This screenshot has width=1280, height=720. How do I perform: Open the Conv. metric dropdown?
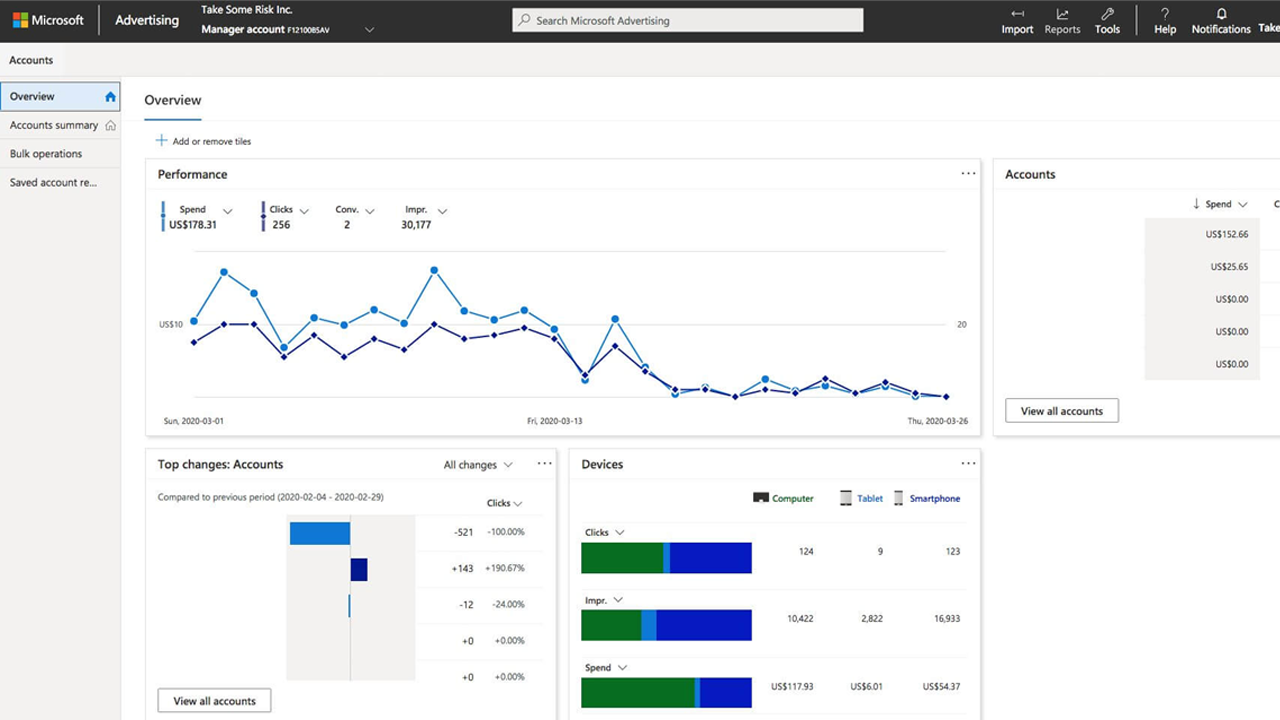click(369, 211)
